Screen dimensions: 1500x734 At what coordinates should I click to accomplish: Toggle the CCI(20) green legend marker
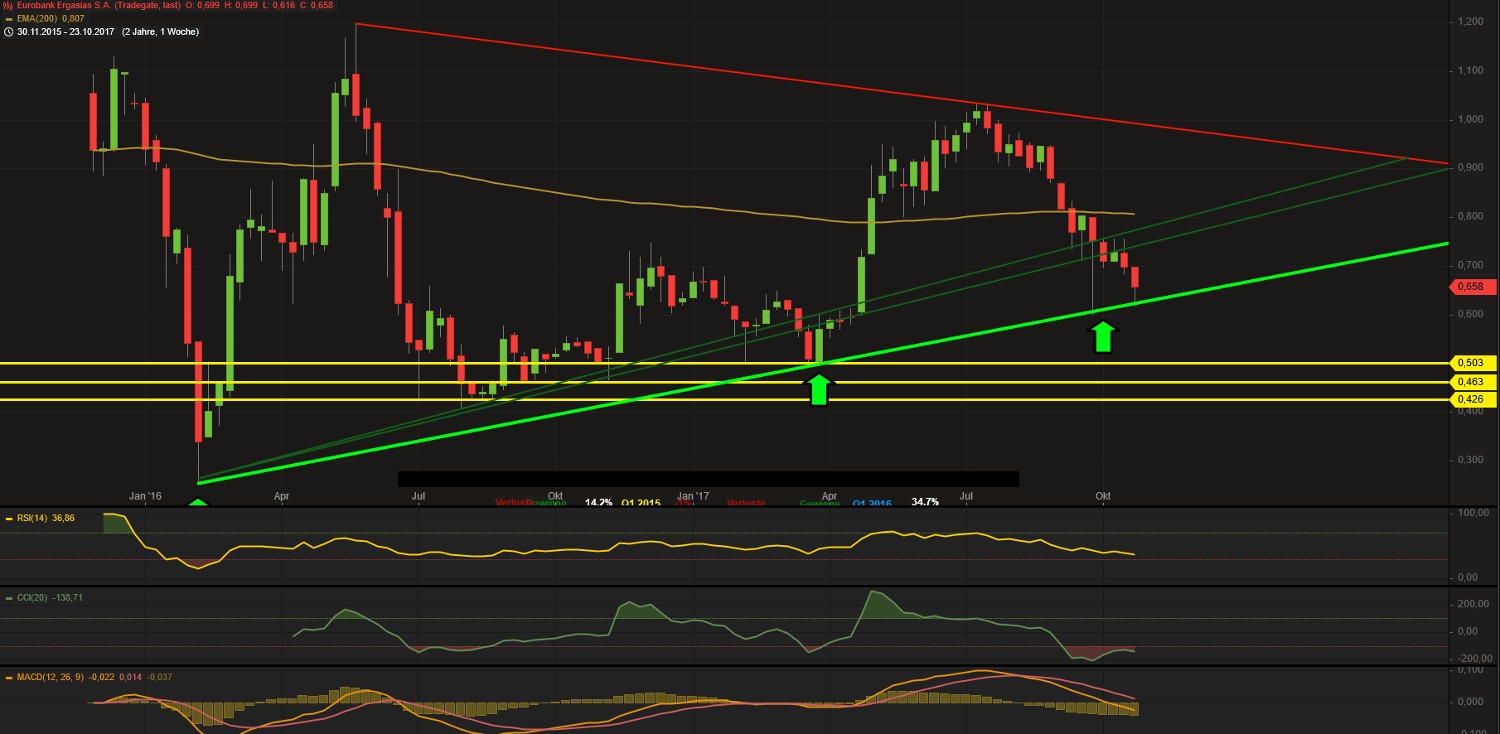click(8, 597)
